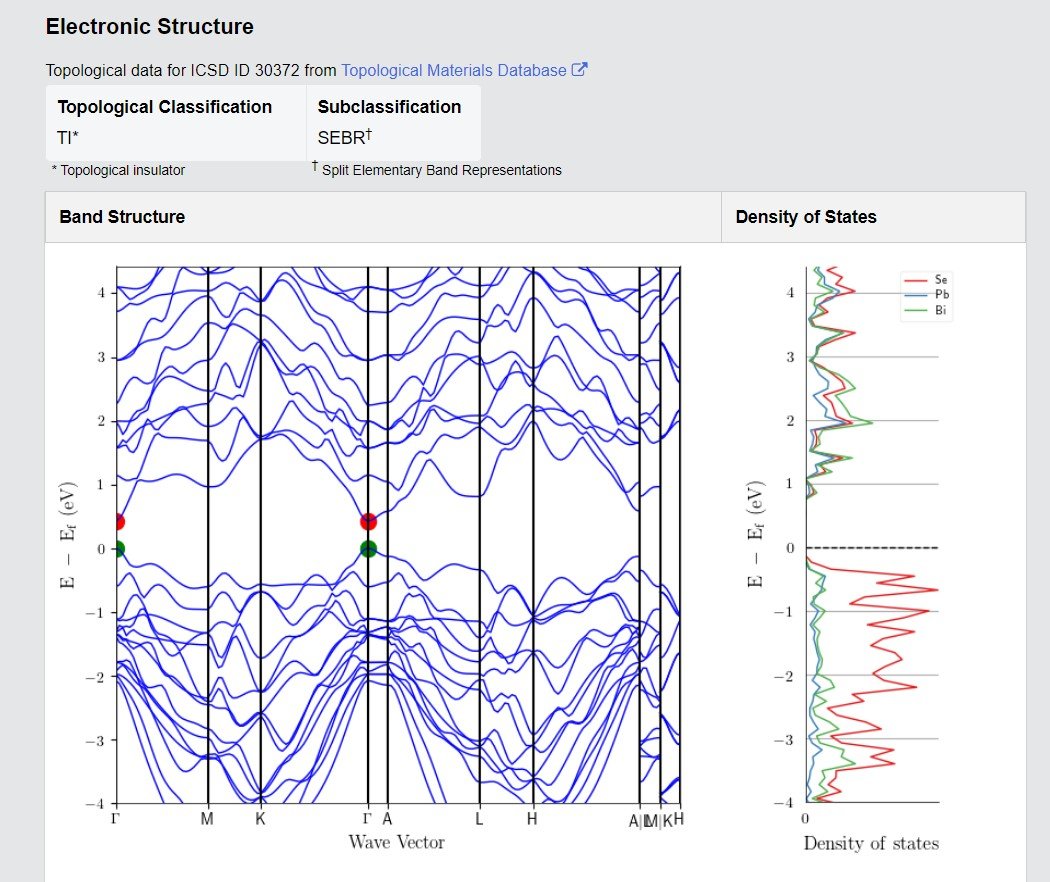Click the external link icon after Database
1050x882 pixels.
point(579,70)
